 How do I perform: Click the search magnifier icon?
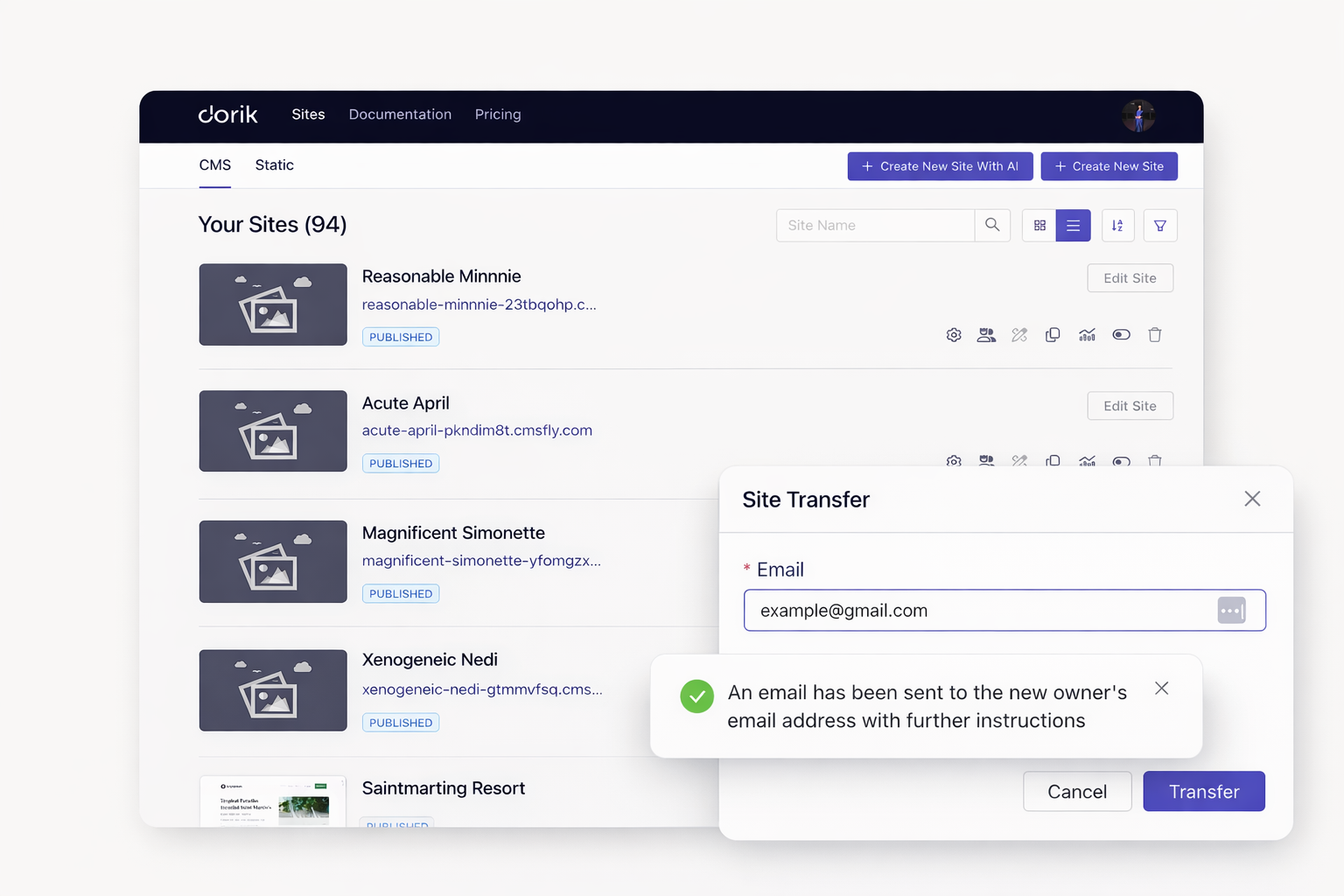coord(992,225)
